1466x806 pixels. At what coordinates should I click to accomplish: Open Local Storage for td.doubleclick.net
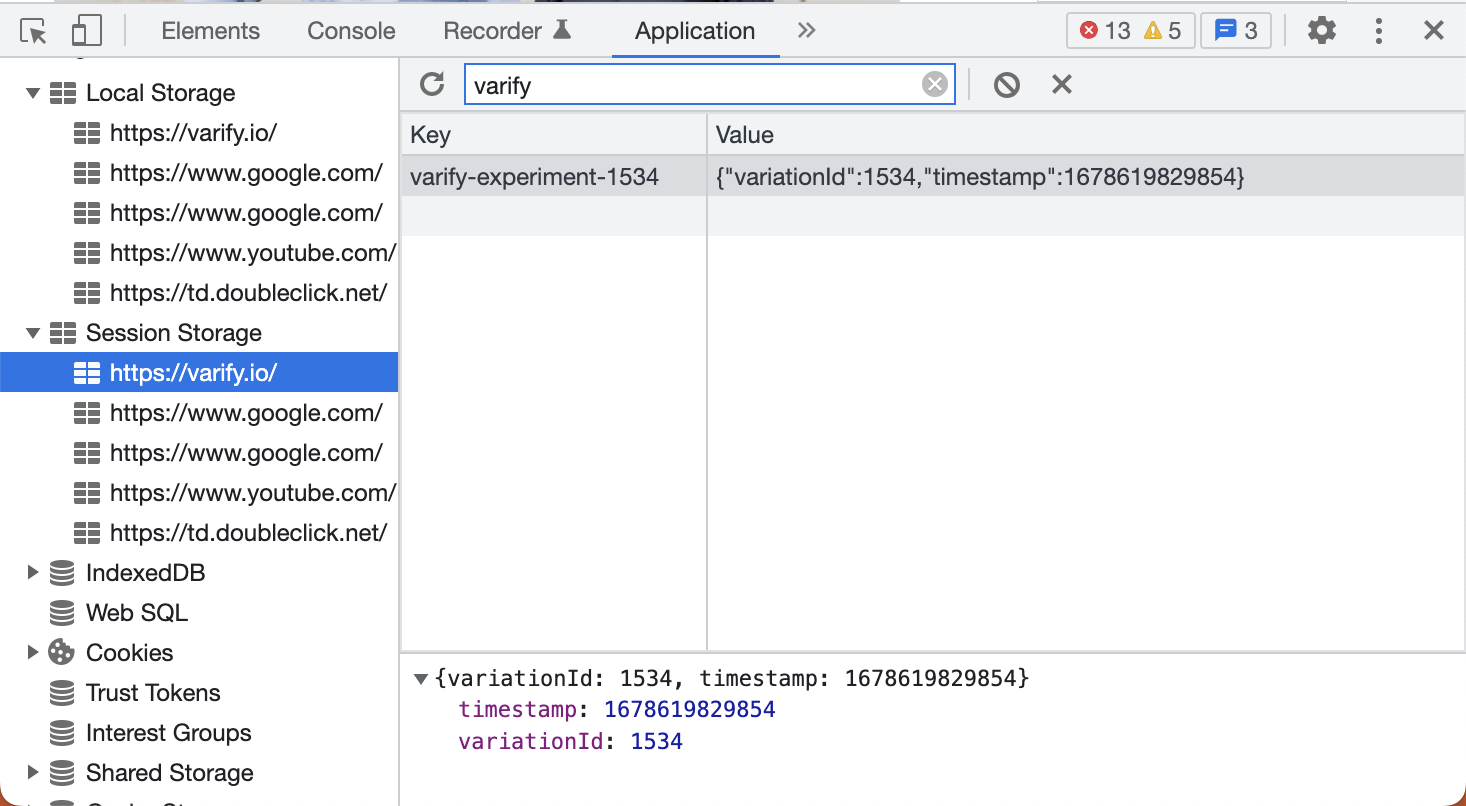(x=248, y=293)
